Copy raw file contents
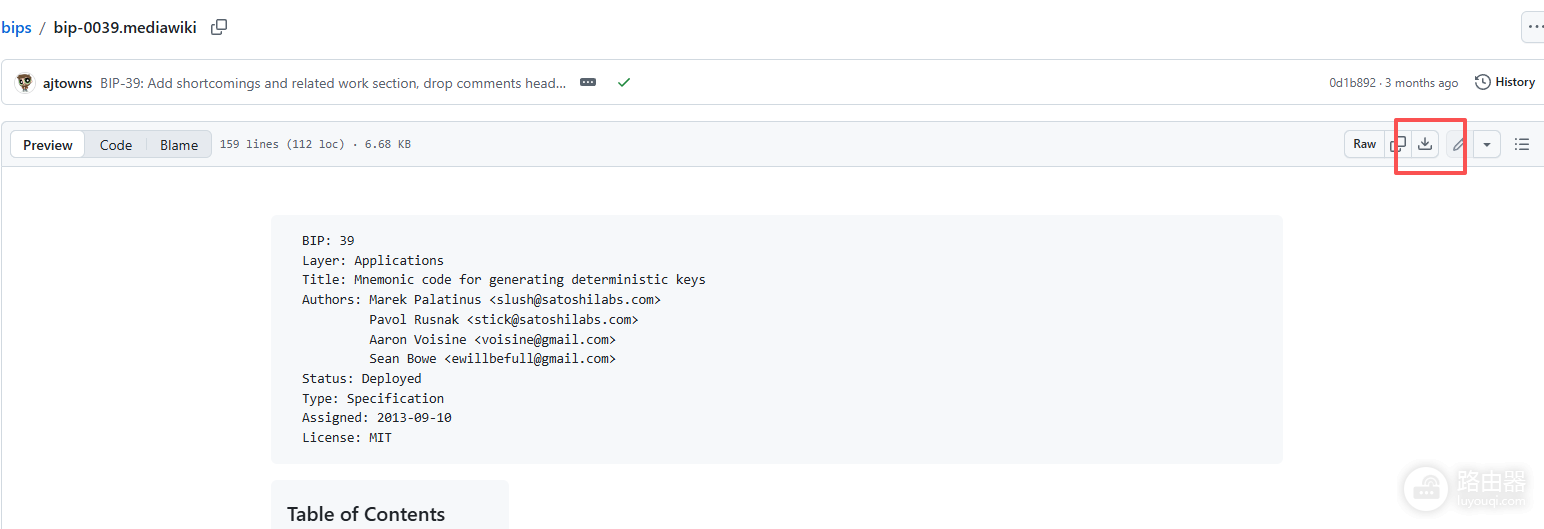The width and height of the screenshot is (1544, 529). tap(1398, 144)
